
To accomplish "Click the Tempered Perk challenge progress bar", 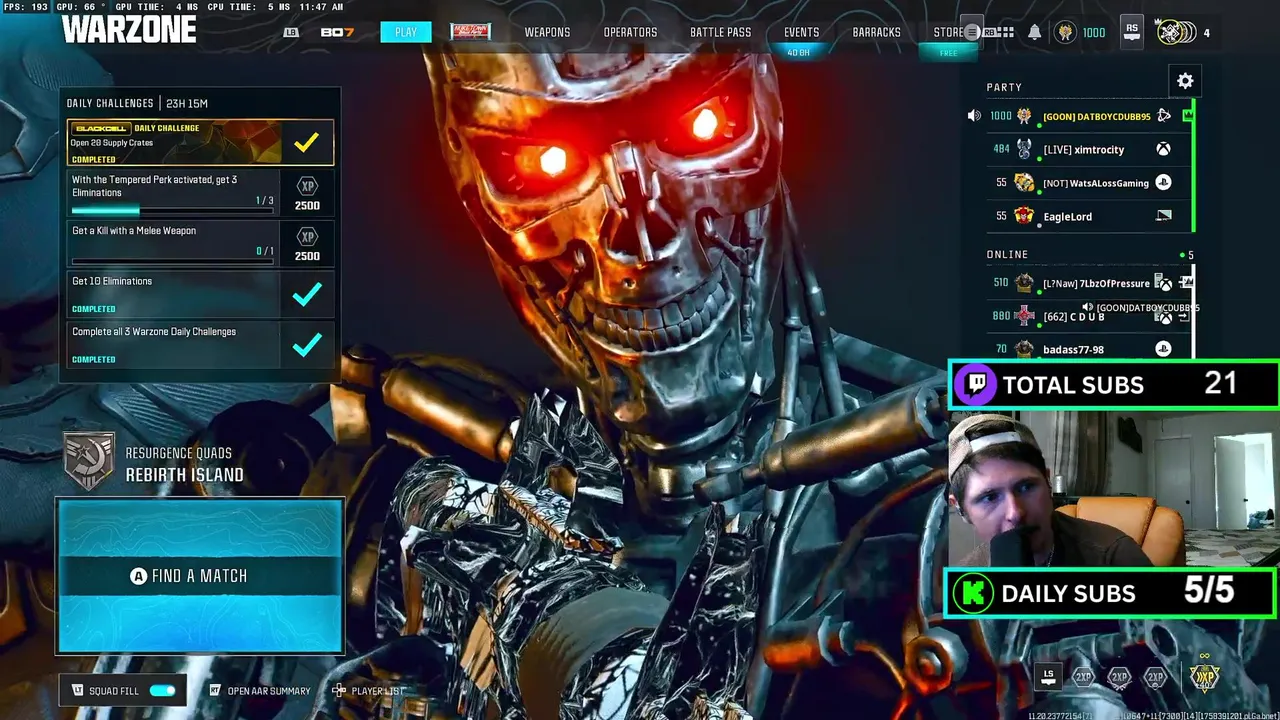I will click(172, 210).
